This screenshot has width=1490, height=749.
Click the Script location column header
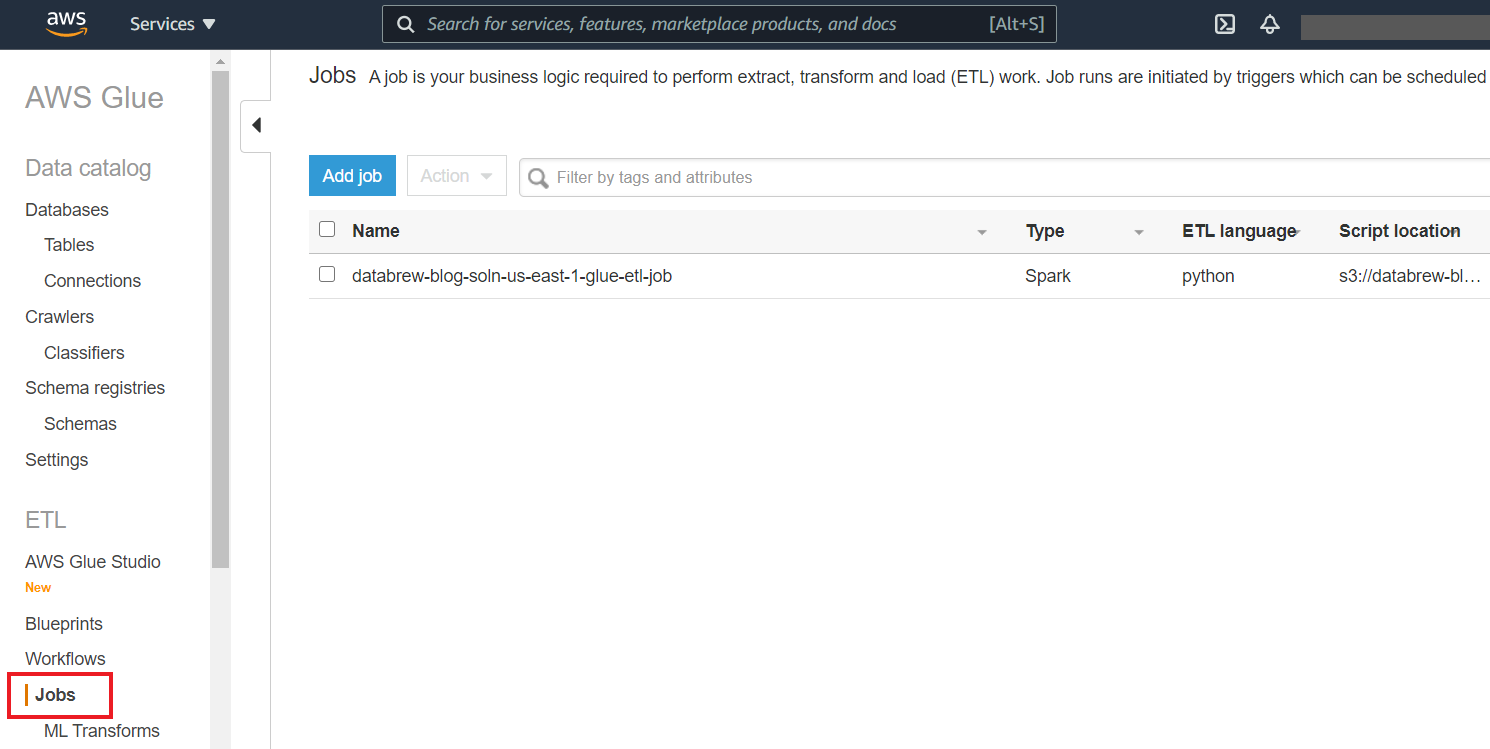(1399, 231)
